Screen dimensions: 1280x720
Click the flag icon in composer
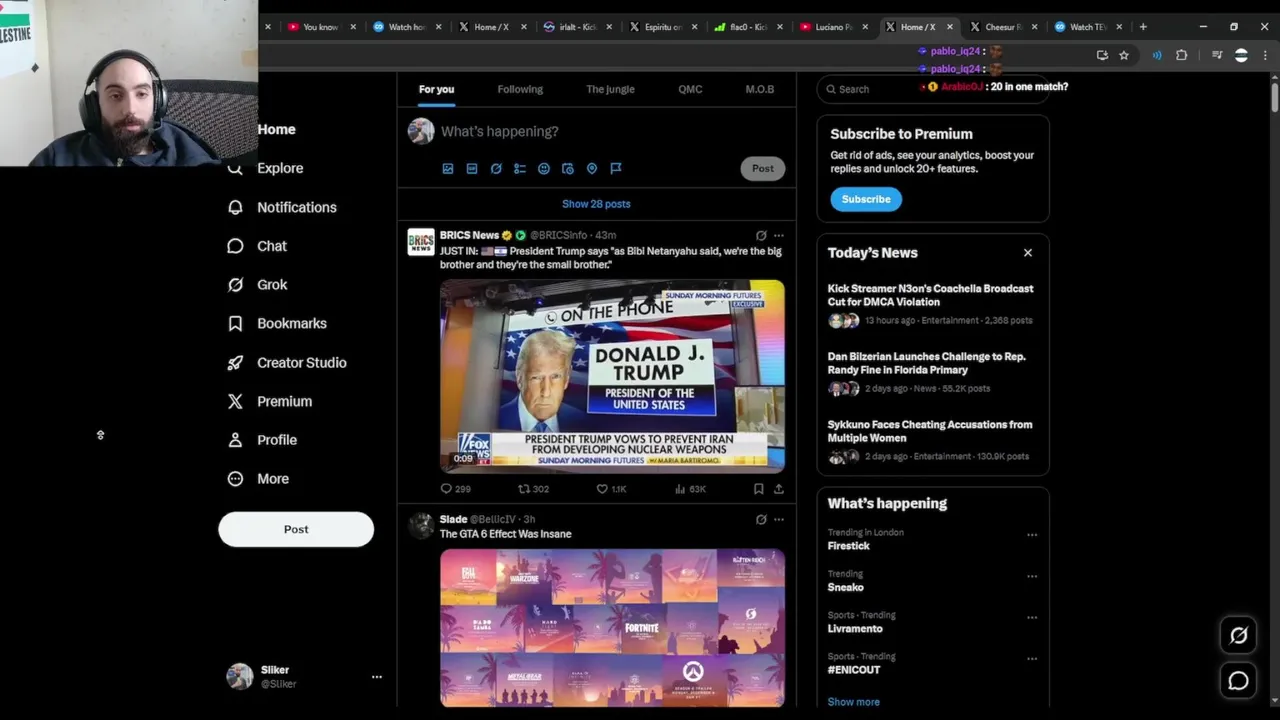tap(616, 169)
